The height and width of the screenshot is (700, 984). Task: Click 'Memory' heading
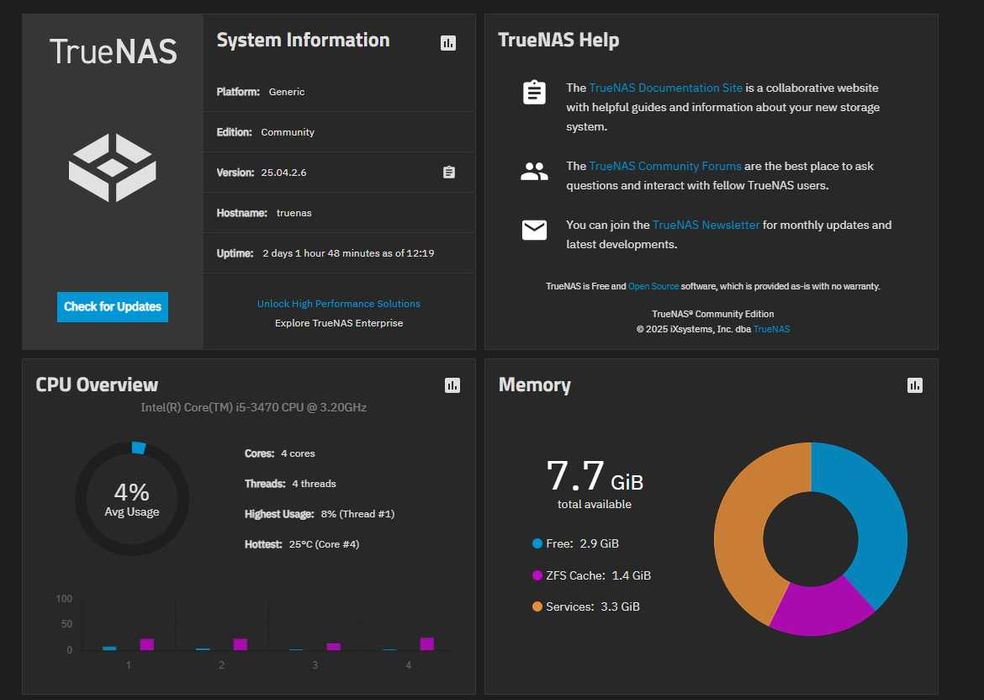click(x=535, y=385)
